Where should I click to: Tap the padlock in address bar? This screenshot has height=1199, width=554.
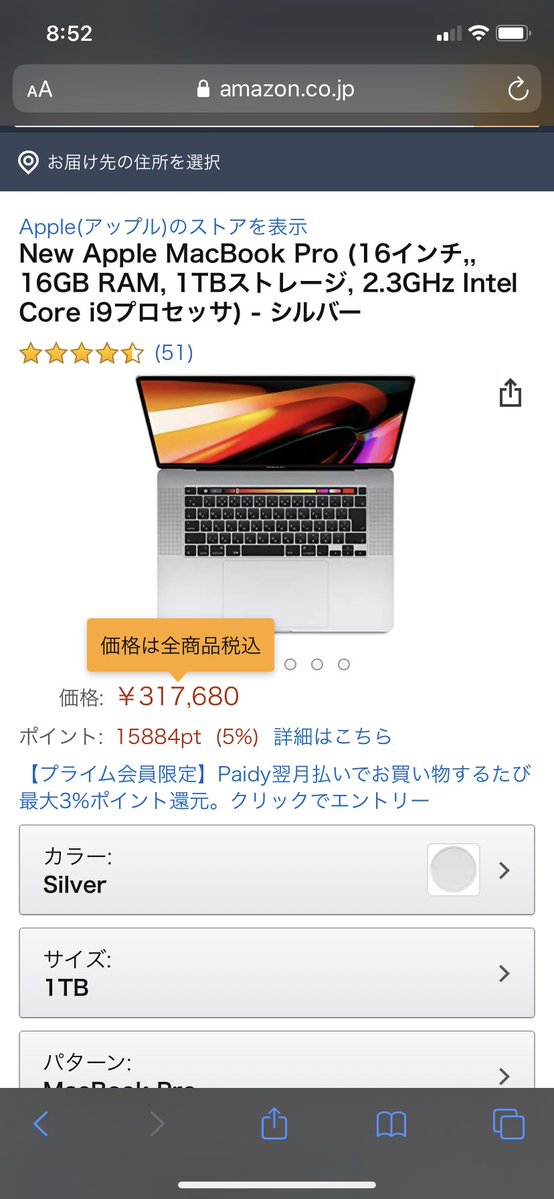[x=203, y=89]
